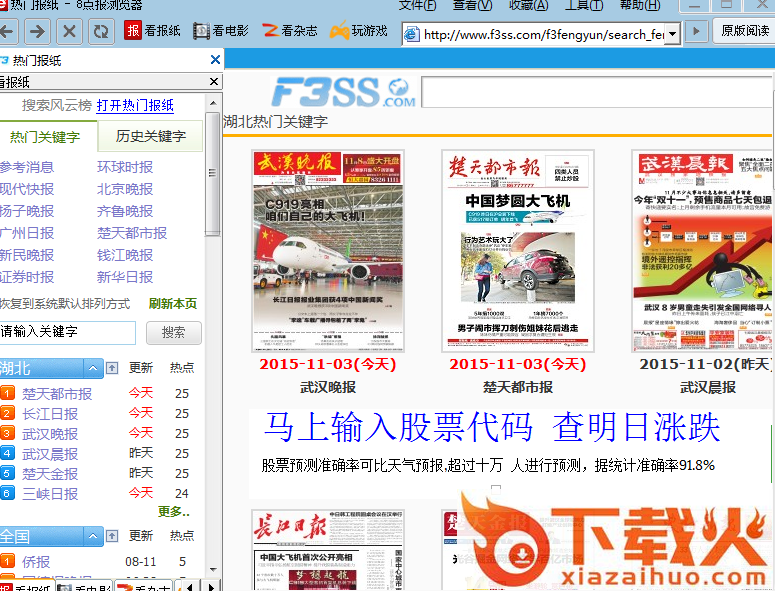Focus the F3SS page search box
This screenshot has height=591, width=775.
point(597,92)
